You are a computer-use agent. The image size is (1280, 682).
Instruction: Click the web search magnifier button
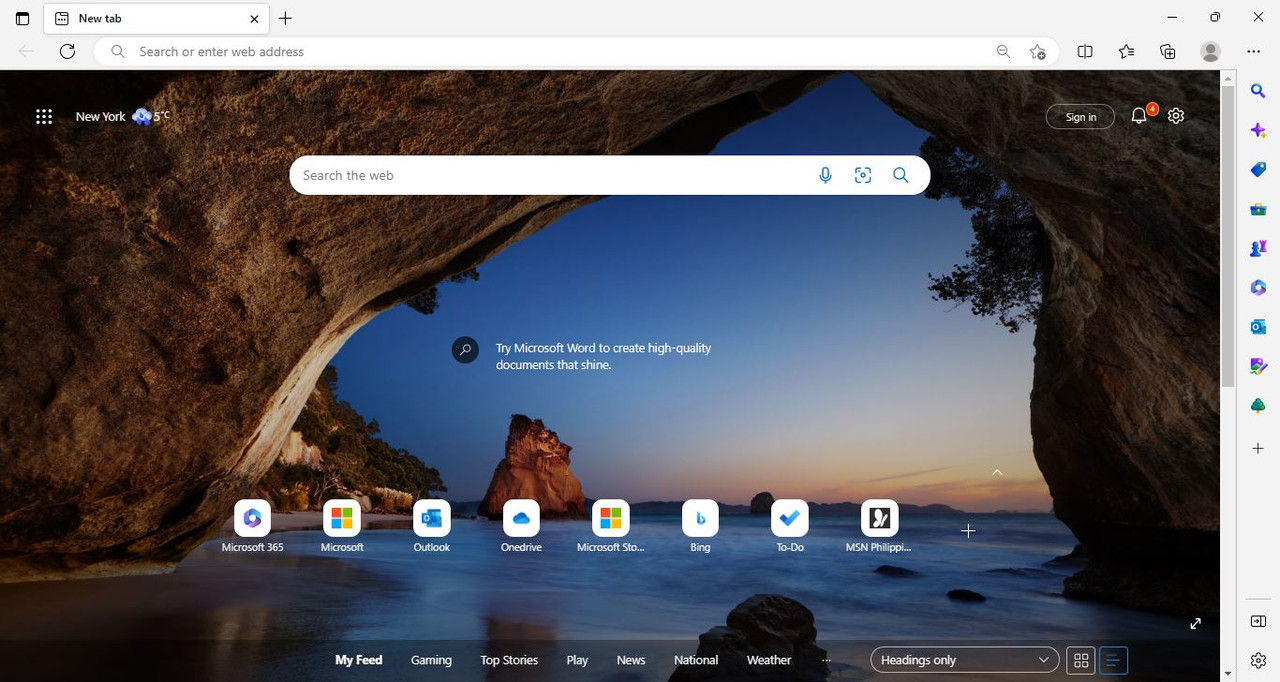coord(901,175)
